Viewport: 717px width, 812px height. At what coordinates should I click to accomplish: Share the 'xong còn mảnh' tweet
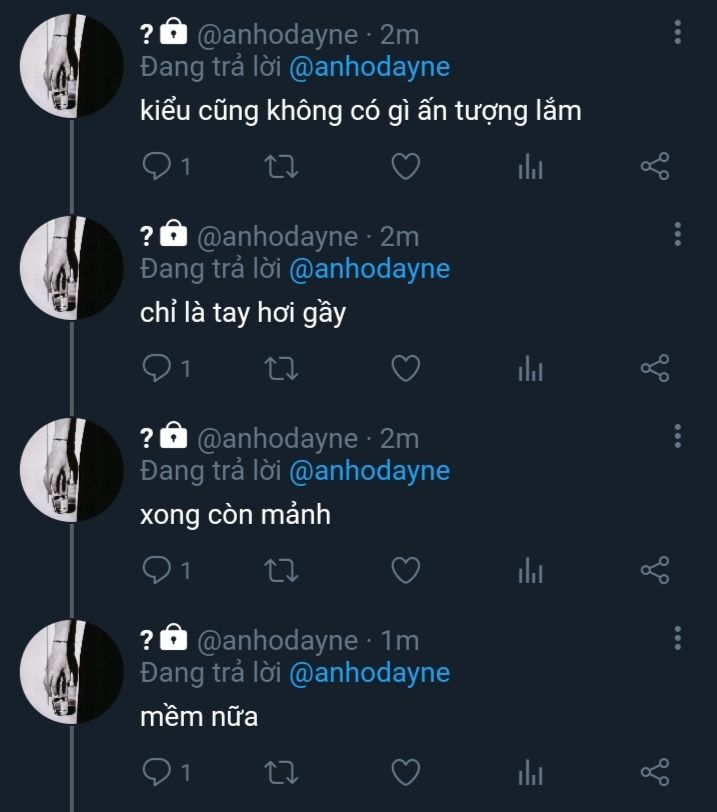pyautogui.click(x=654, y=571)
